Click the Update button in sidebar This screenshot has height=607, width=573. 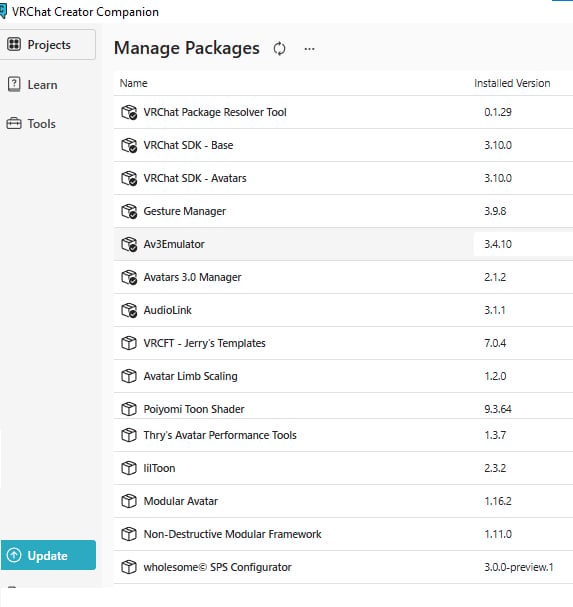[48, 555]
